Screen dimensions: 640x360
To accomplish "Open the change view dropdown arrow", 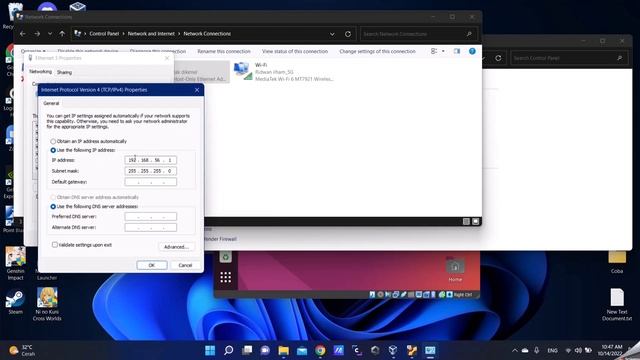I will 443,51.
